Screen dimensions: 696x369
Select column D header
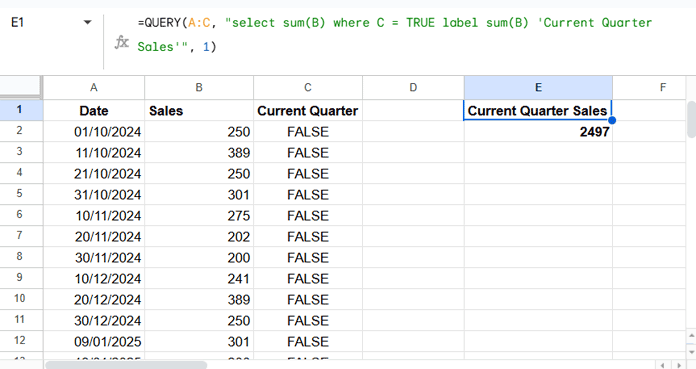(413, 87)
